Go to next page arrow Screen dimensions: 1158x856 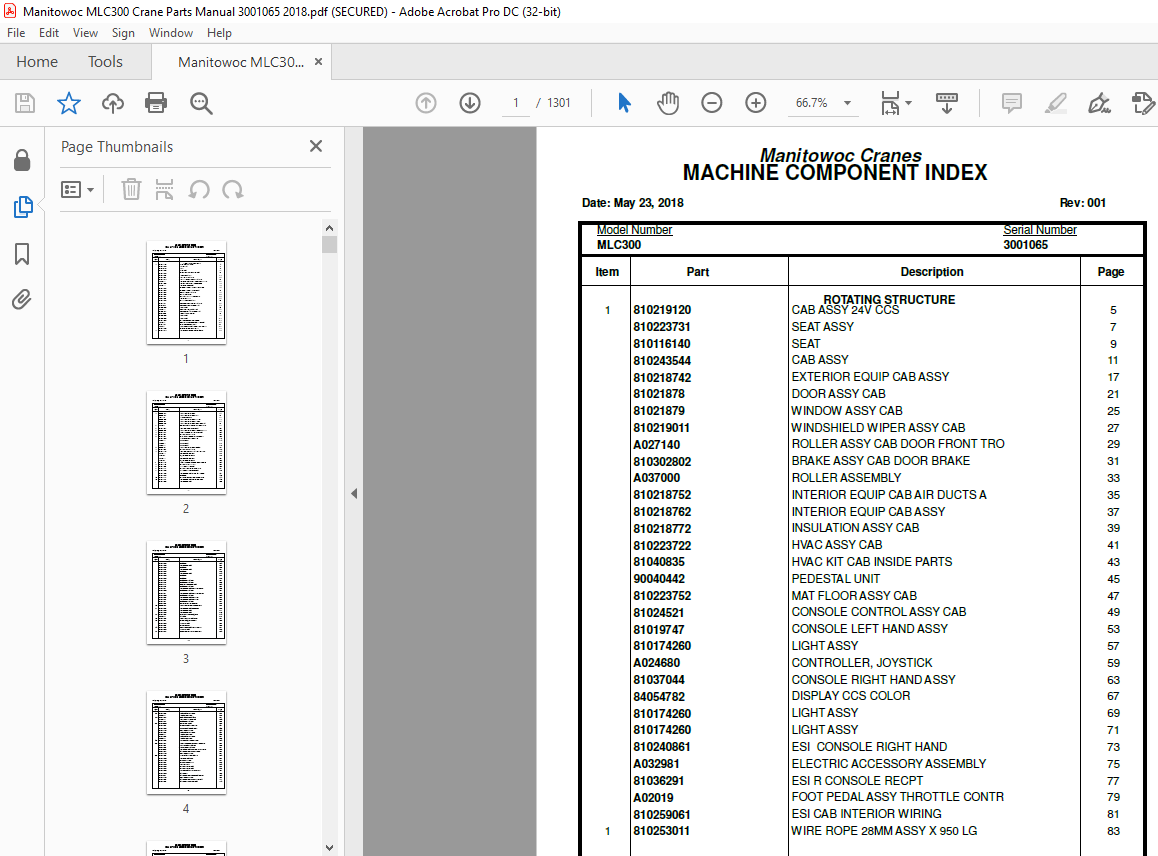pos(470,103)
